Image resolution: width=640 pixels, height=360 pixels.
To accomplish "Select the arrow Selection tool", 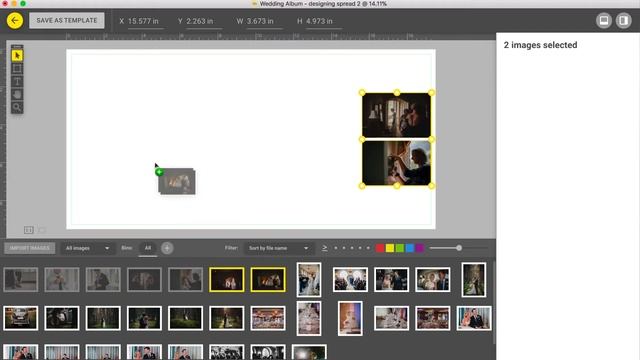I will coord(17,55).
